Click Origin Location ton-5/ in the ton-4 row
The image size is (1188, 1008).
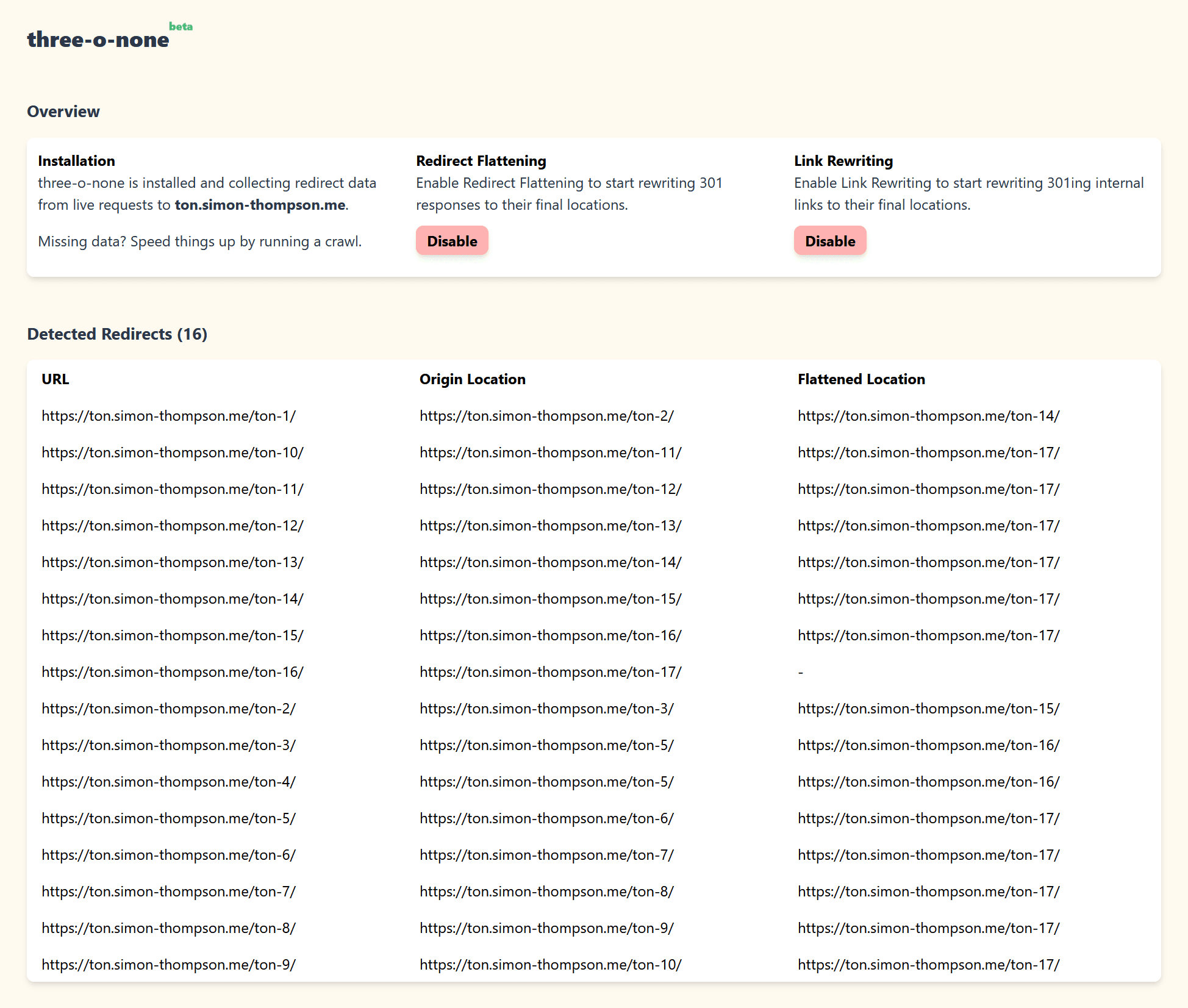[547, 782]
